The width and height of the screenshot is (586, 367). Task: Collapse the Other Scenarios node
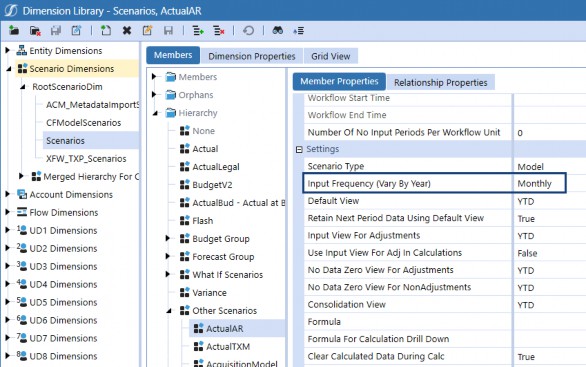coord(169,311)
